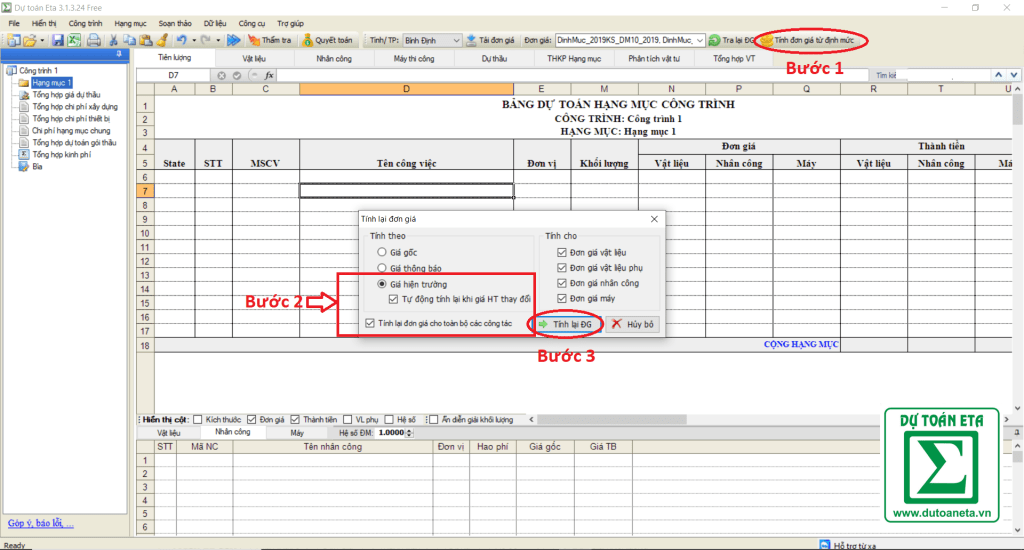Image resolution: width=1024 pixels, height=550 pixels.
Task: Select Tổng hợp kinh phí tree item
Action: (x=61, y=155)
